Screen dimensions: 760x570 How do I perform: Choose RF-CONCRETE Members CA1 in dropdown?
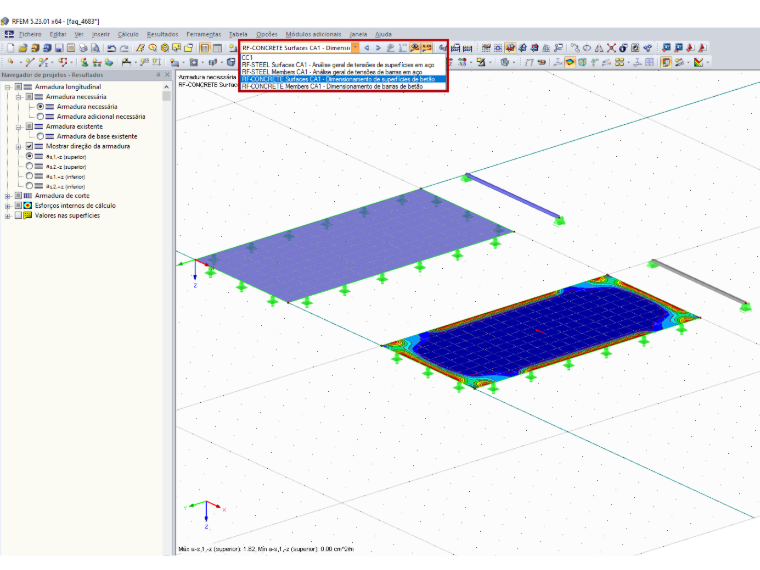click(x=343, y=86)
